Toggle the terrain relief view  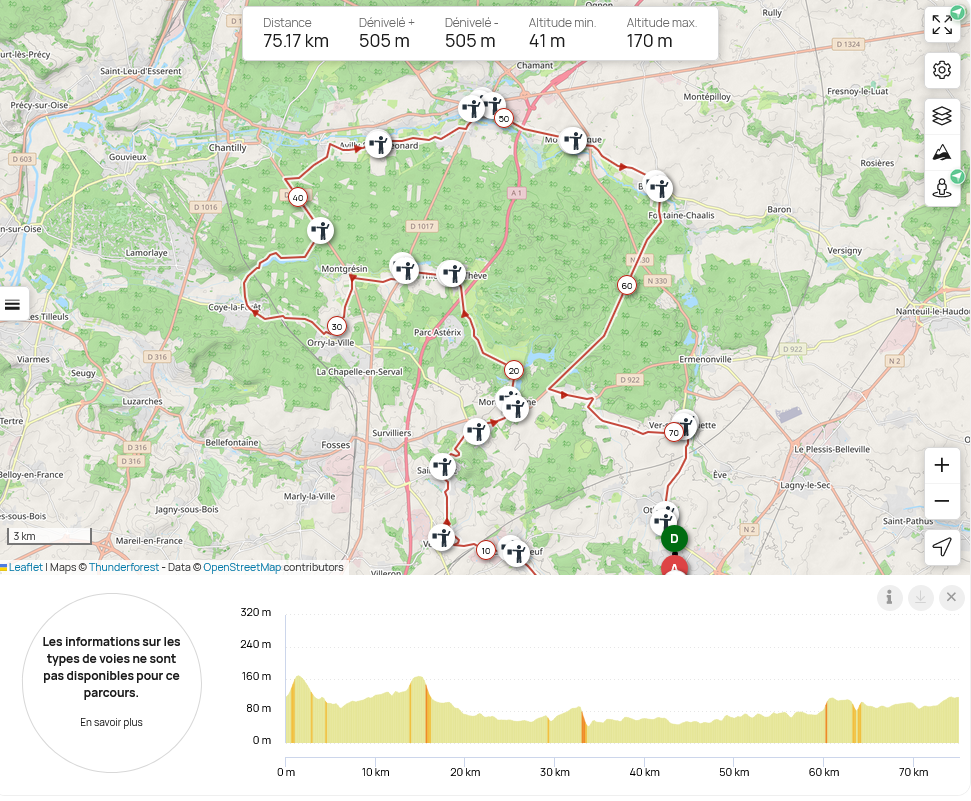click(942, 152)
